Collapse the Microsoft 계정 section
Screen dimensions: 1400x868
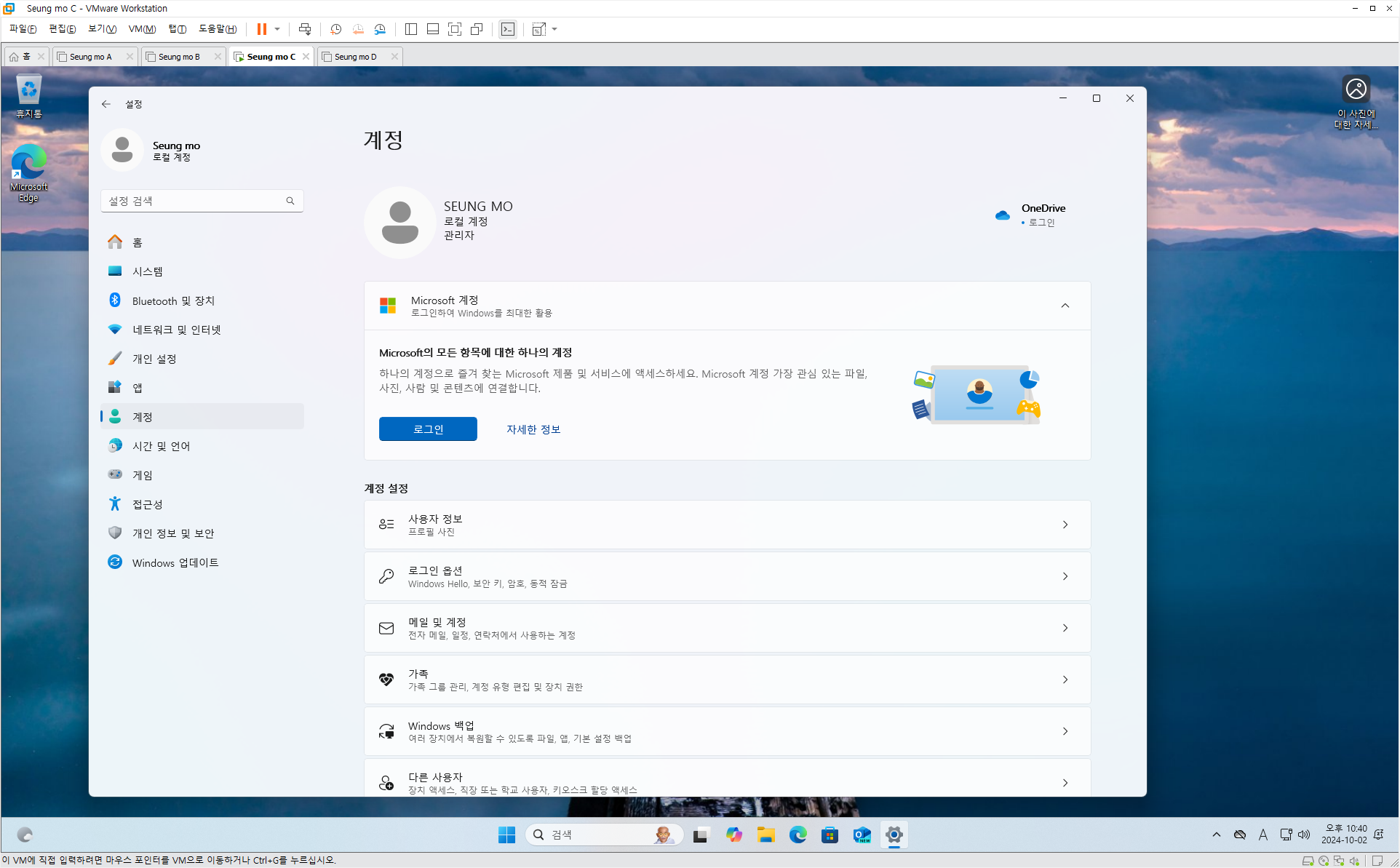tap(1065, 306)
